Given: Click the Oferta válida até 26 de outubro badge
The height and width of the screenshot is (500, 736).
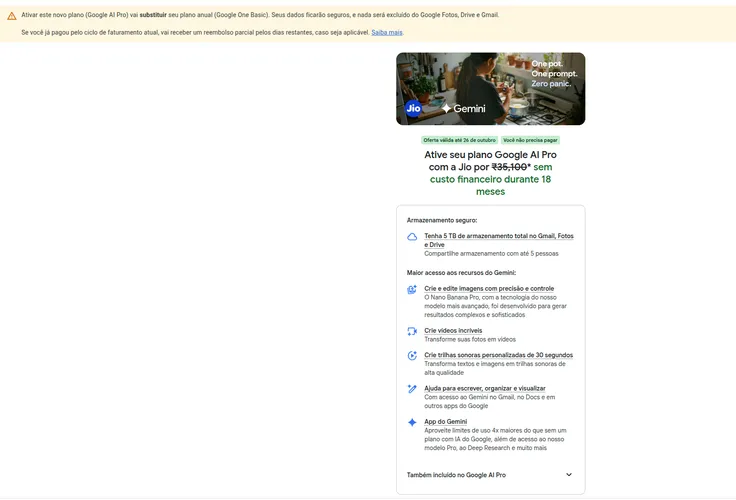Looking at the screenshot, I should click(x=460, y=140).
